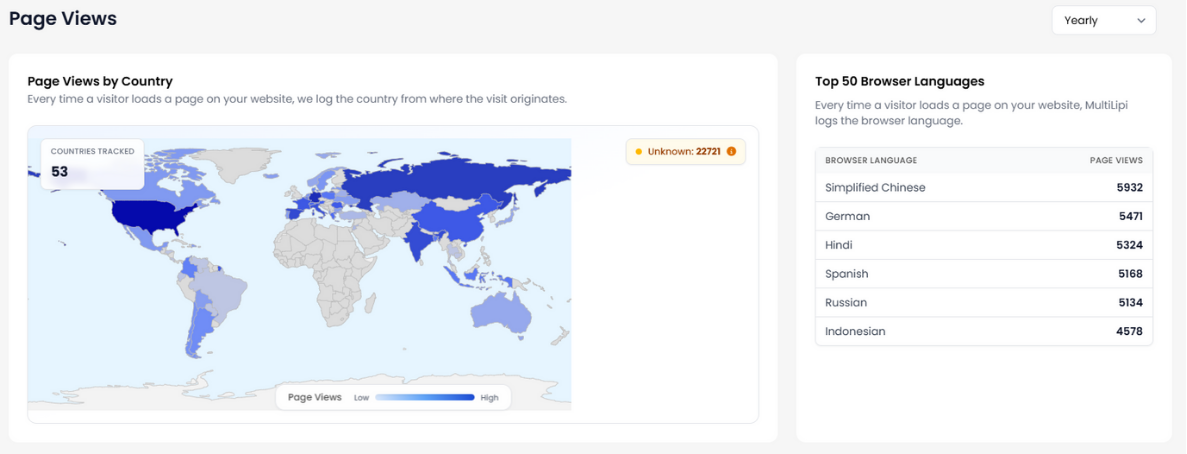This screenshot has height=454, width=1187.
Task: Click China on the world map
Action: 452,219
